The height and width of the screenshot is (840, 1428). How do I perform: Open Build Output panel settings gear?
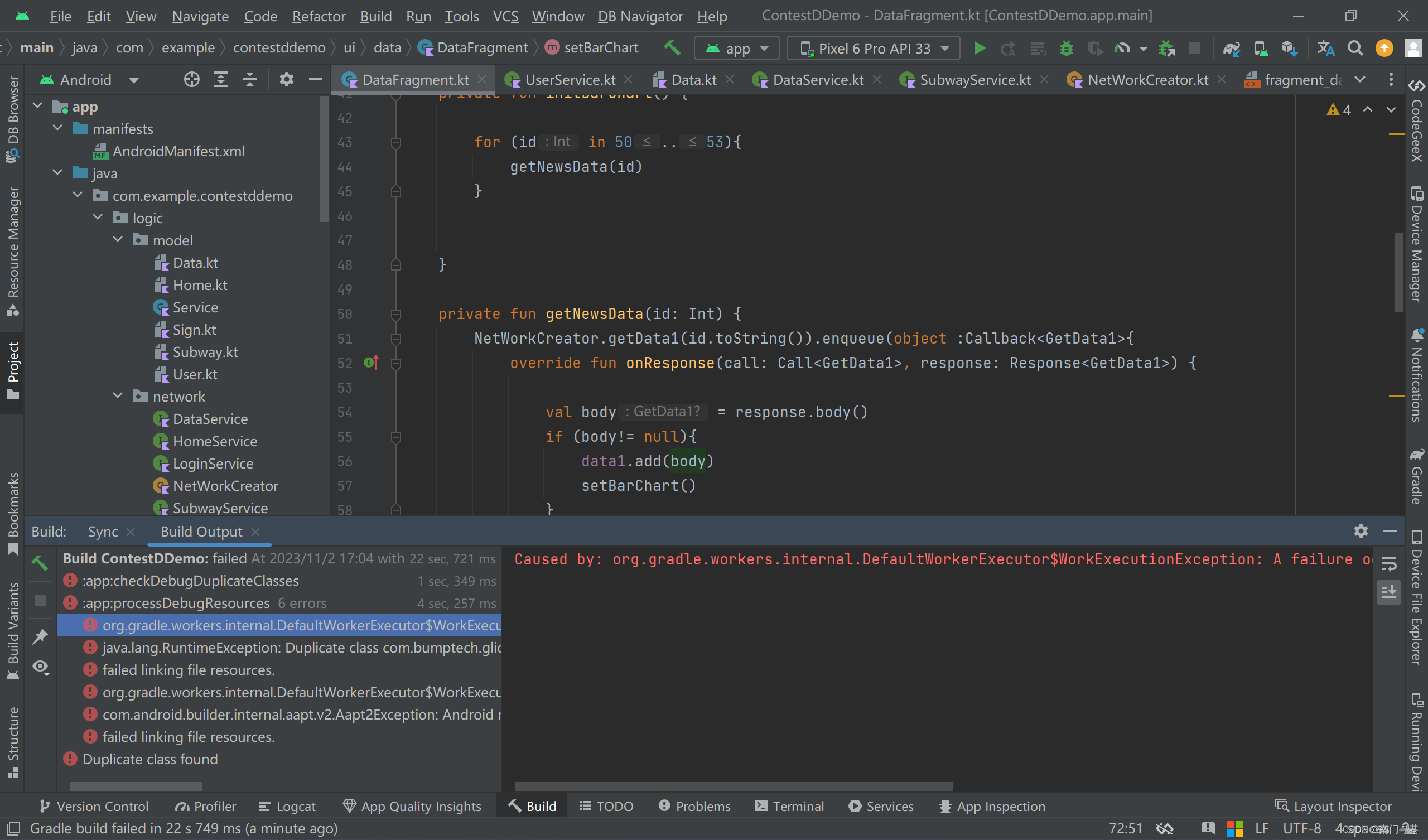(x=1361, y=531)
